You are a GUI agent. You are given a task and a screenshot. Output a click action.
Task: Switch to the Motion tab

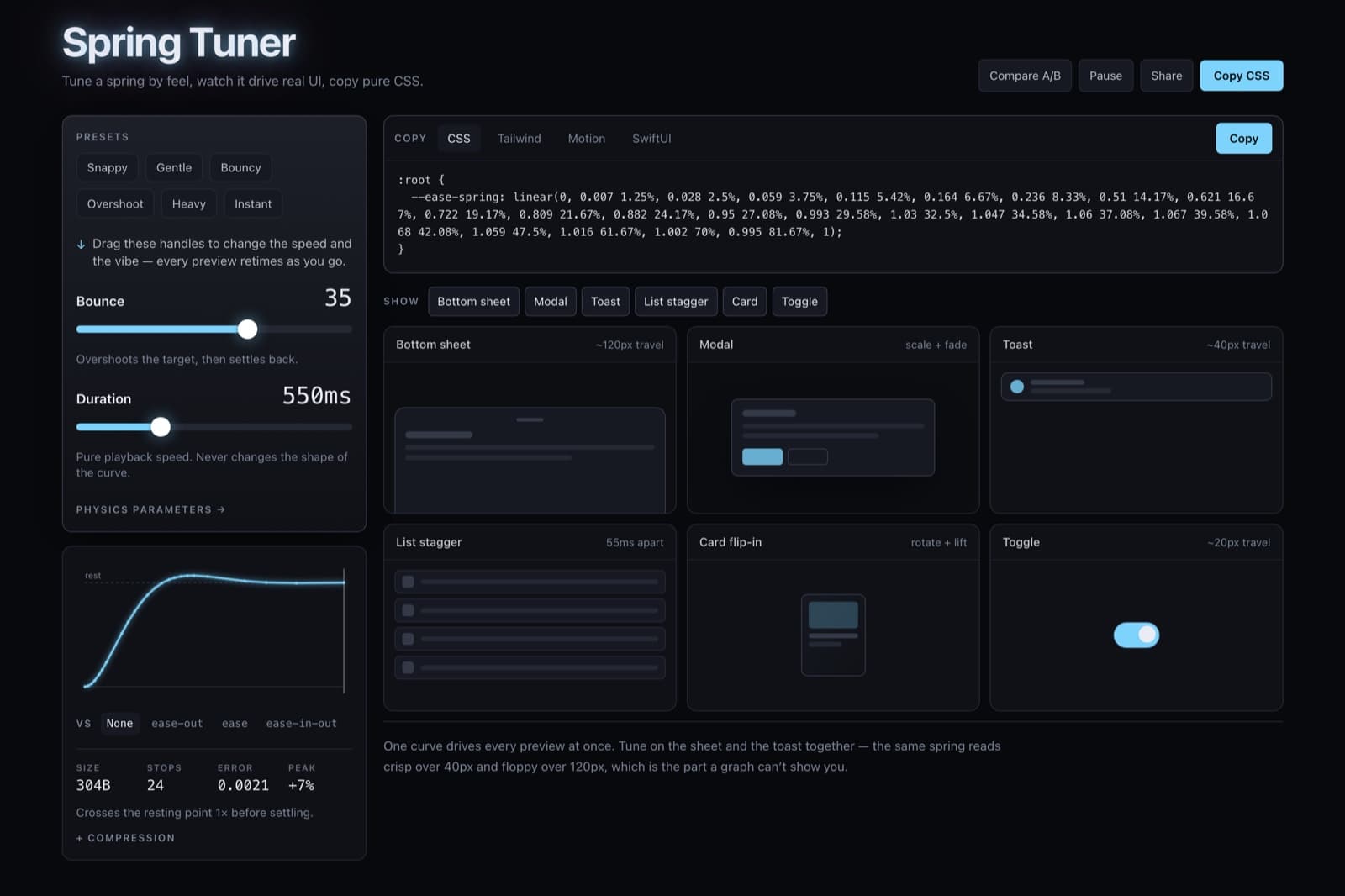coord(586,139)
